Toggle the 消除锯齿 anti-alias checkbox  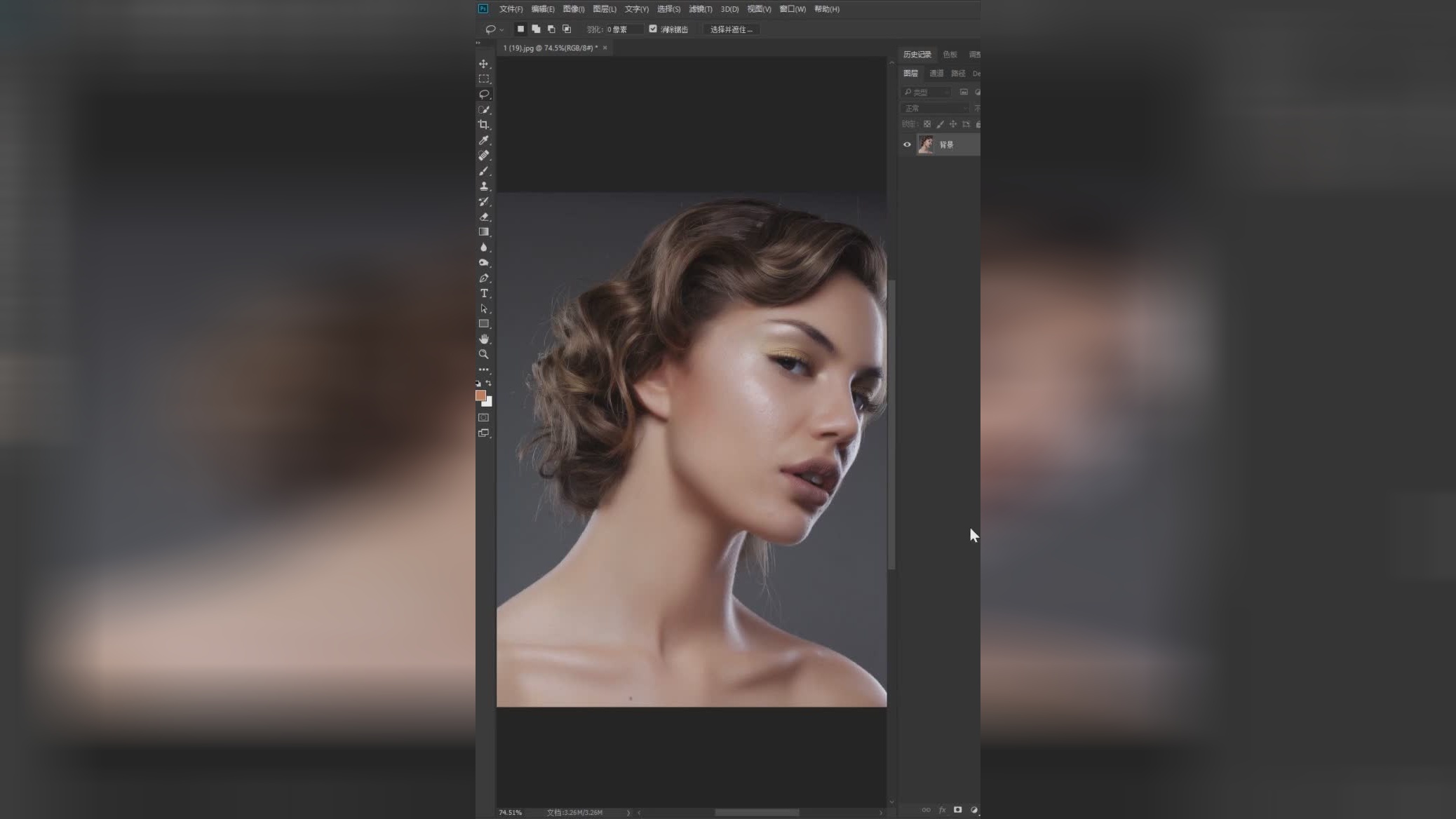(653, 29)
